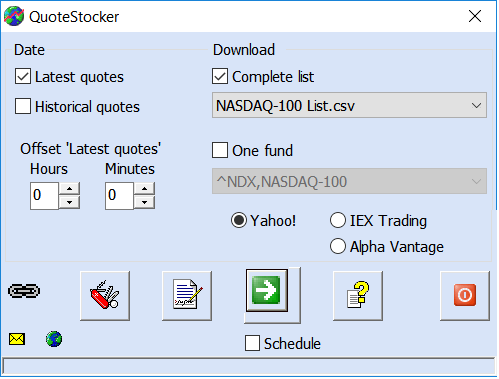Click the Hours input field
The image size is (499, 379).
point(44,196)
